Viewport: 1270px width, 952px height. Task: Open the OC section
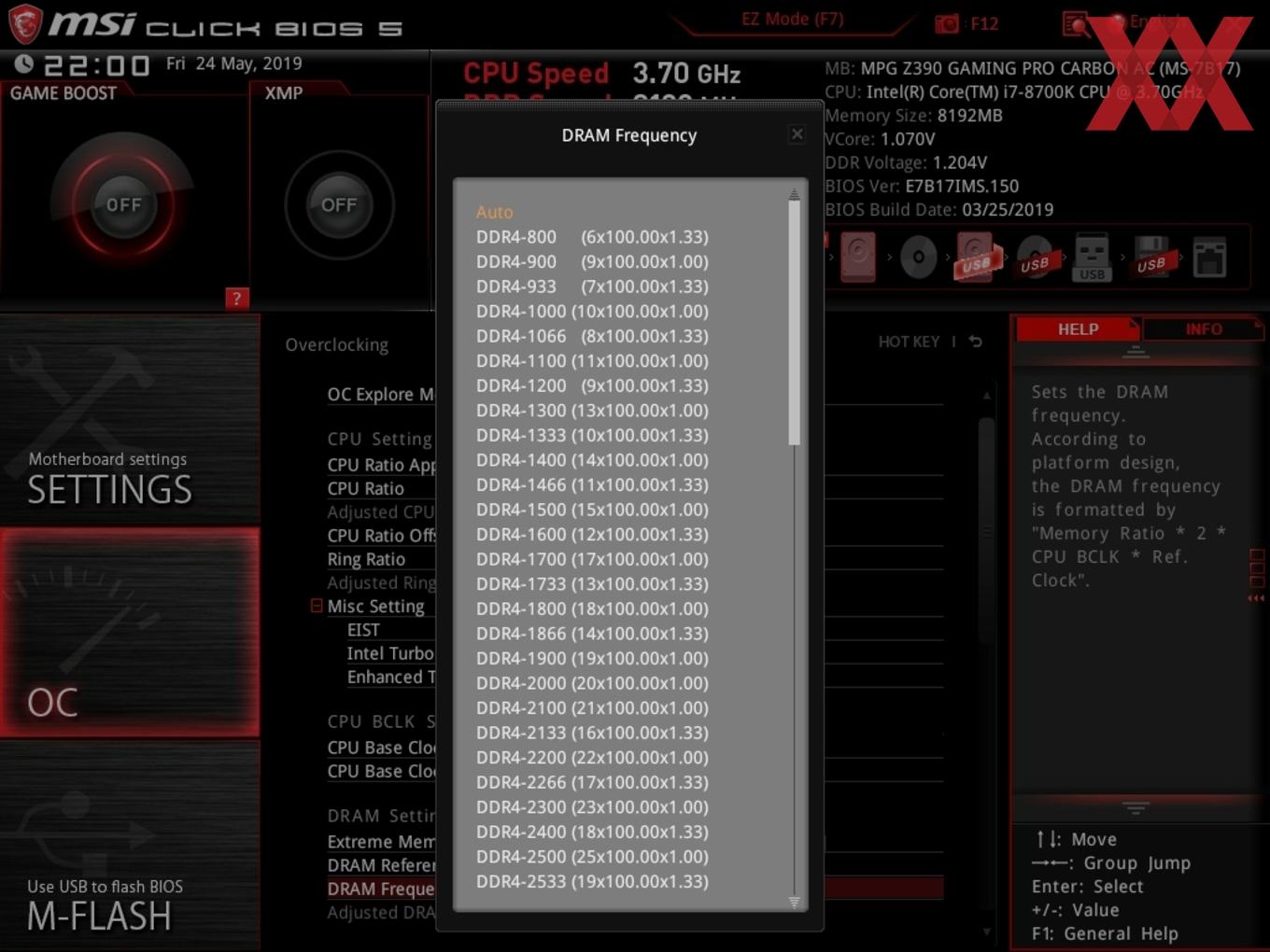(x=130, y=633)
